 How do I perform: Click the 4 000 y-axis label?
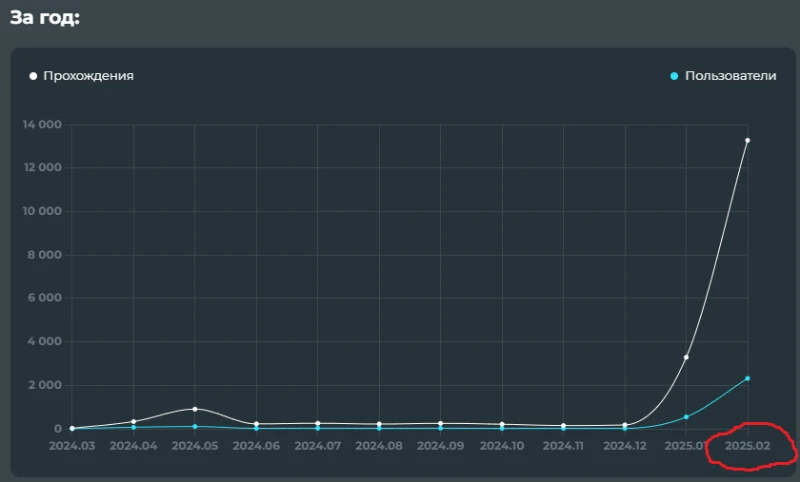coord(44,341)
